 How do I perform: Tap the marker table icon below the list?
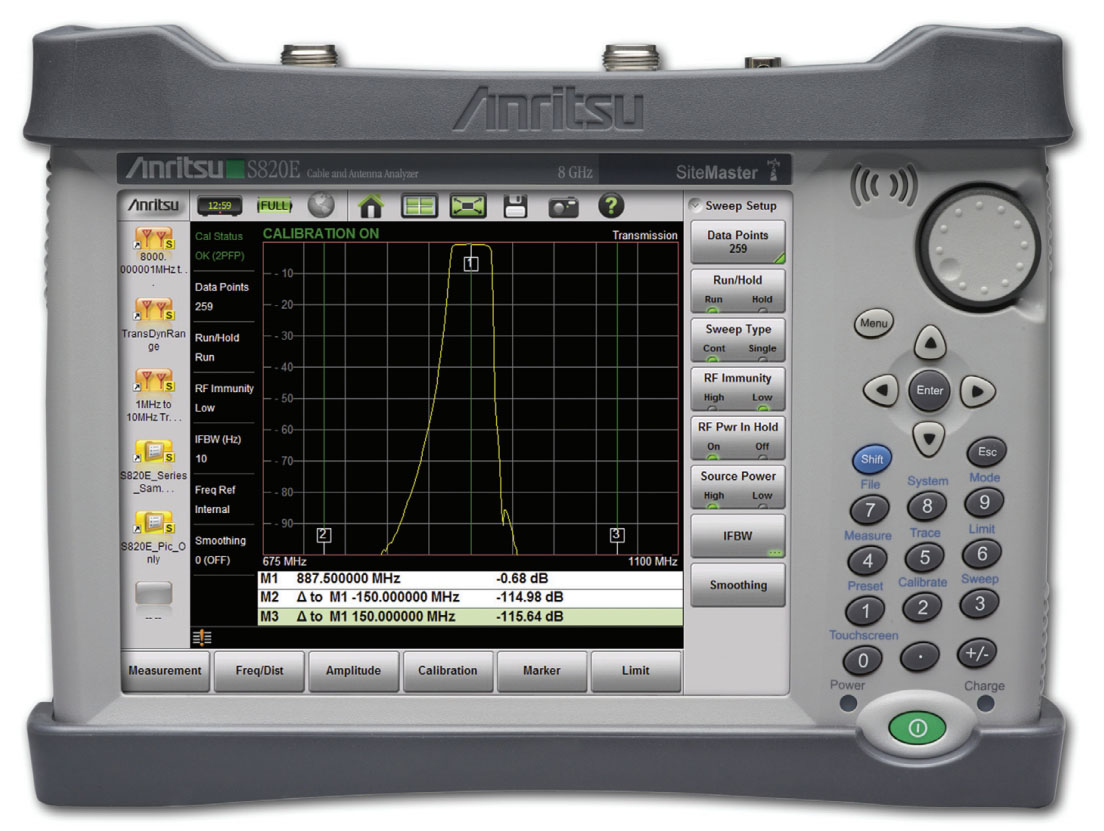202,638
